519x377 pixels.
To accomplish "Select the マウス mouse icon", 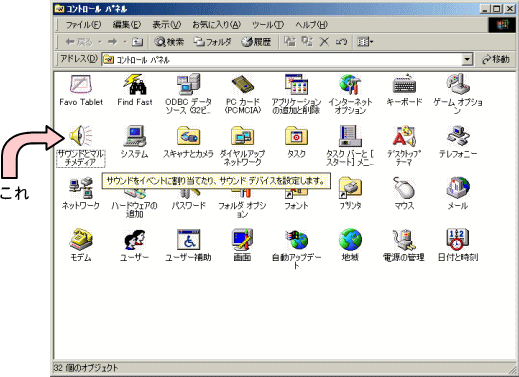I will (x=404, y=188).
